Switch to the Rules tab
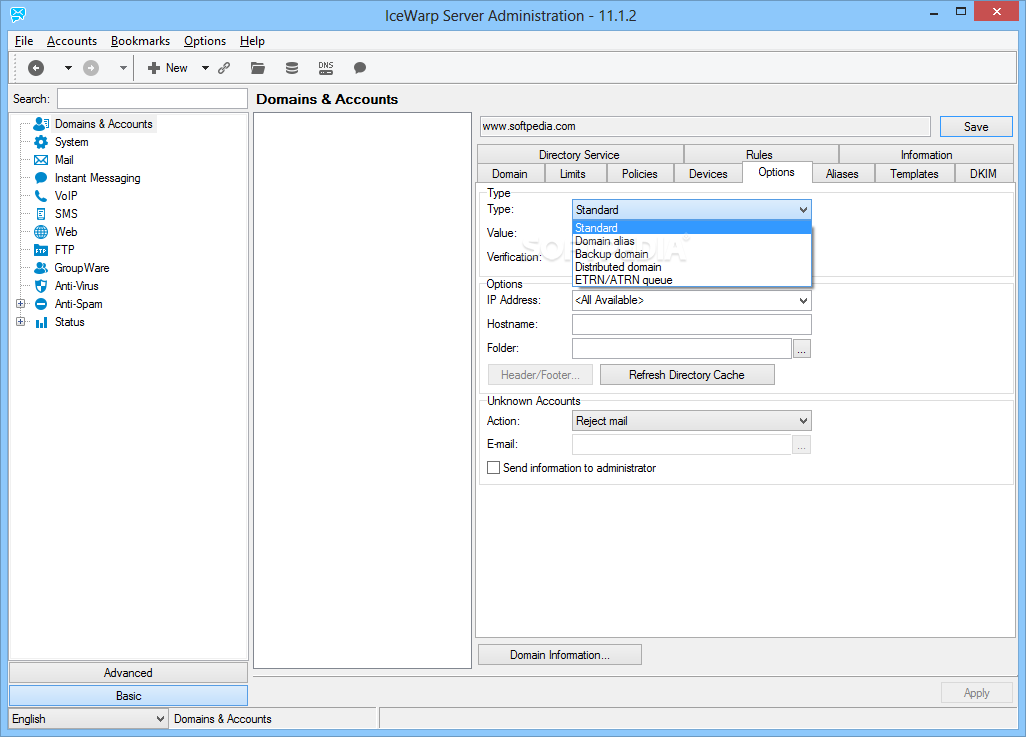This screenshot has width=1026, height=737. 759,154
